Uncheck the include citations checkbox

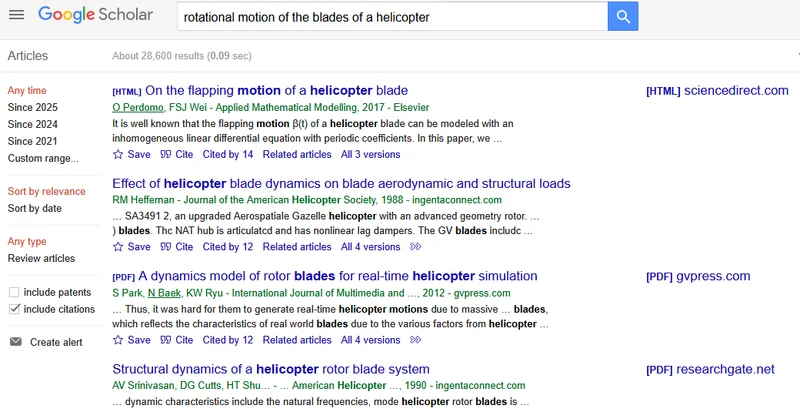click(14, 309)
